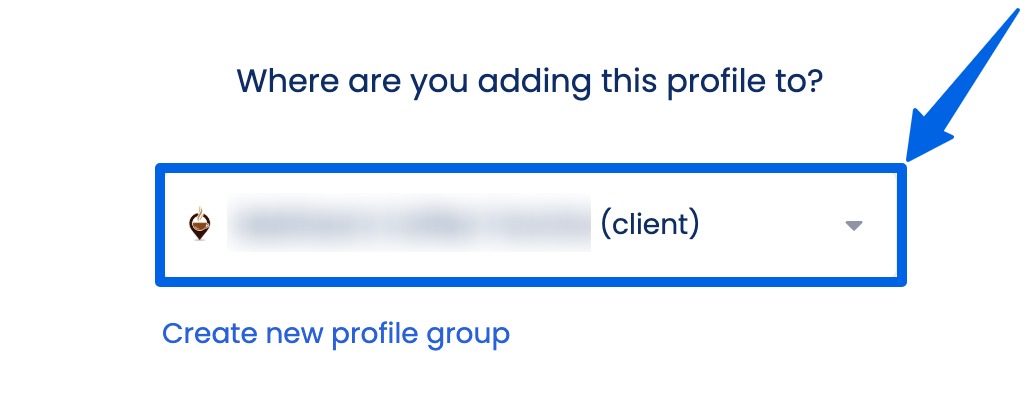
Task: Click the Create new profile group link
Action: tap(336, 333)
